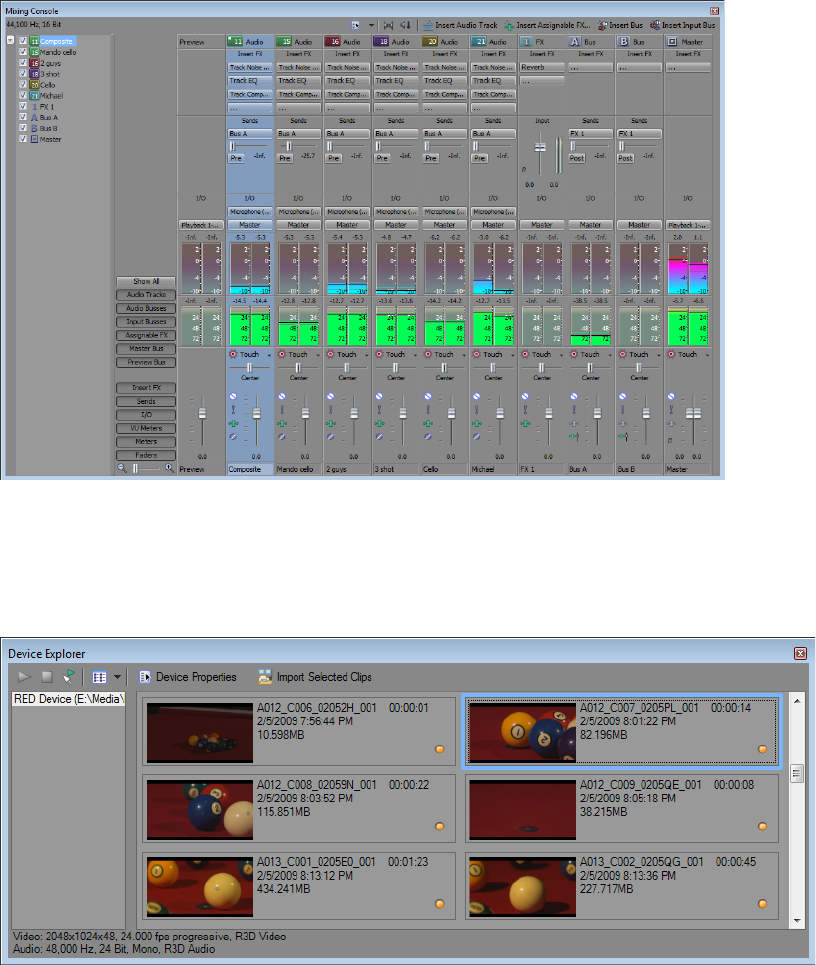Image resolution: width=816 pixels, height=965 pixels.
Task: Open Mando cello Master output dropdown
Action: [x=298, y=225]
